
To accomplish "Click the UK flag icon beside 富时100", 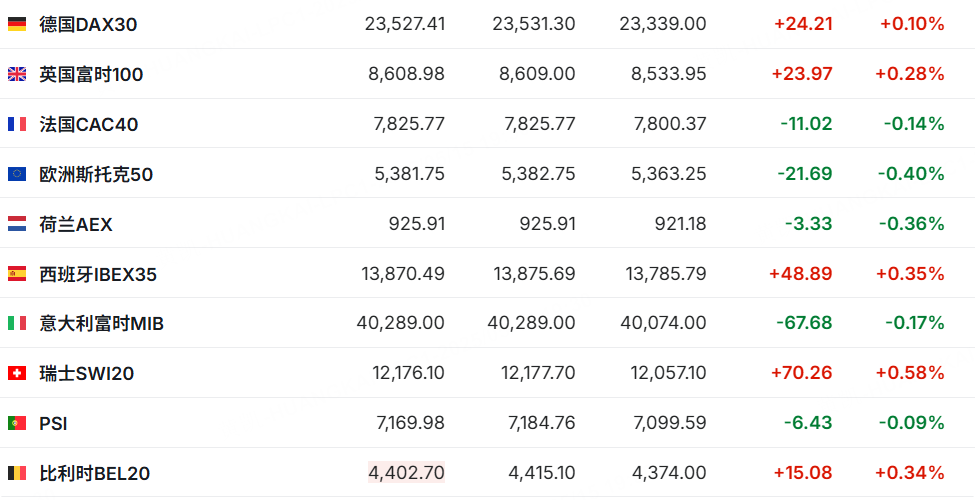I will coord(17,74).
